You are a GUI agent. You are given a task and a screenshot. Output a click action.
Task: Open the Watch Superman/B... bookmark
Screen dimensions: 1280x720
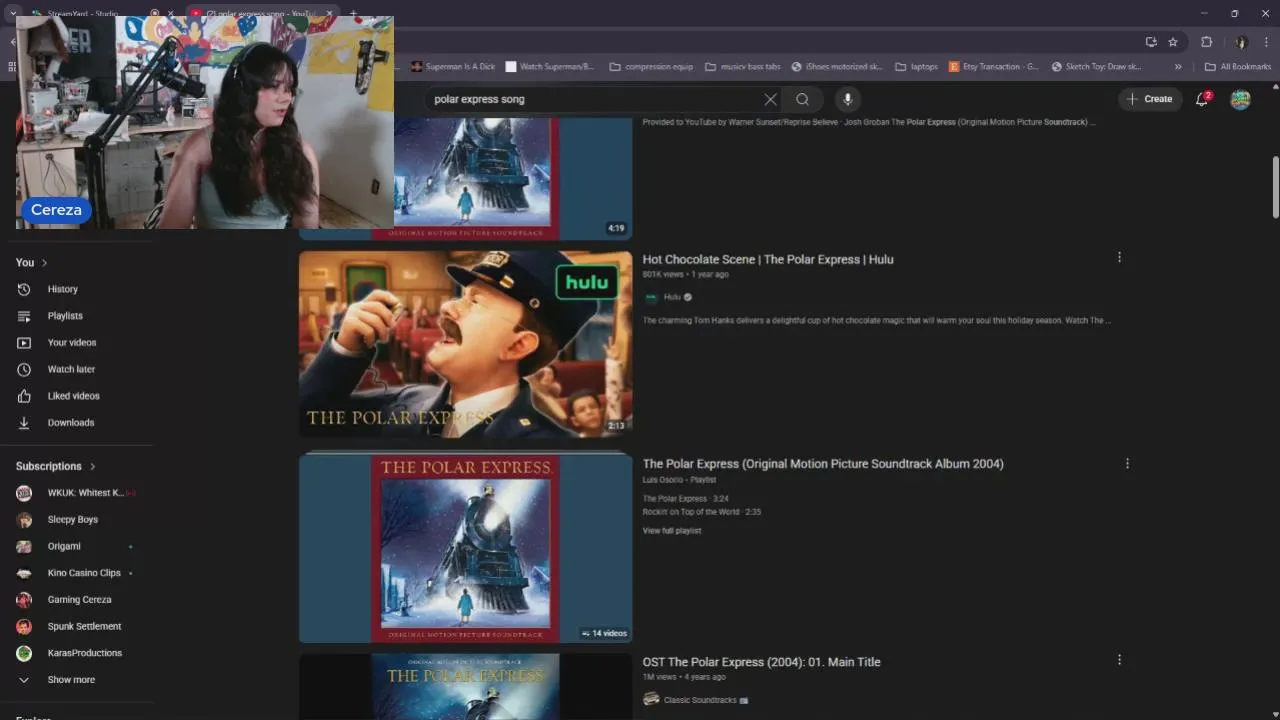coord(549,67)
